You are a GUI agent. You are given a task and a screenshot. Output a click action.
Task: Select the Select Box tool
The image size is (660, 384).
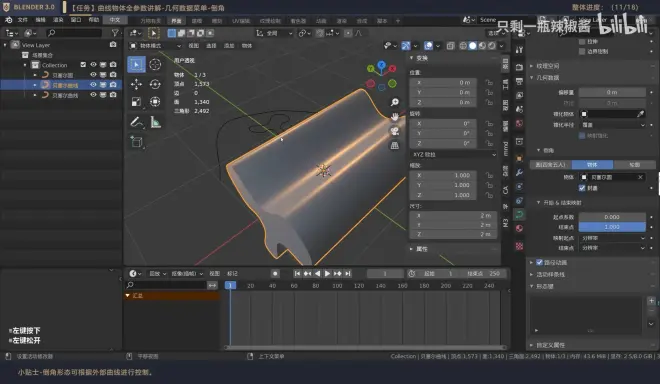tap(136, 64)
